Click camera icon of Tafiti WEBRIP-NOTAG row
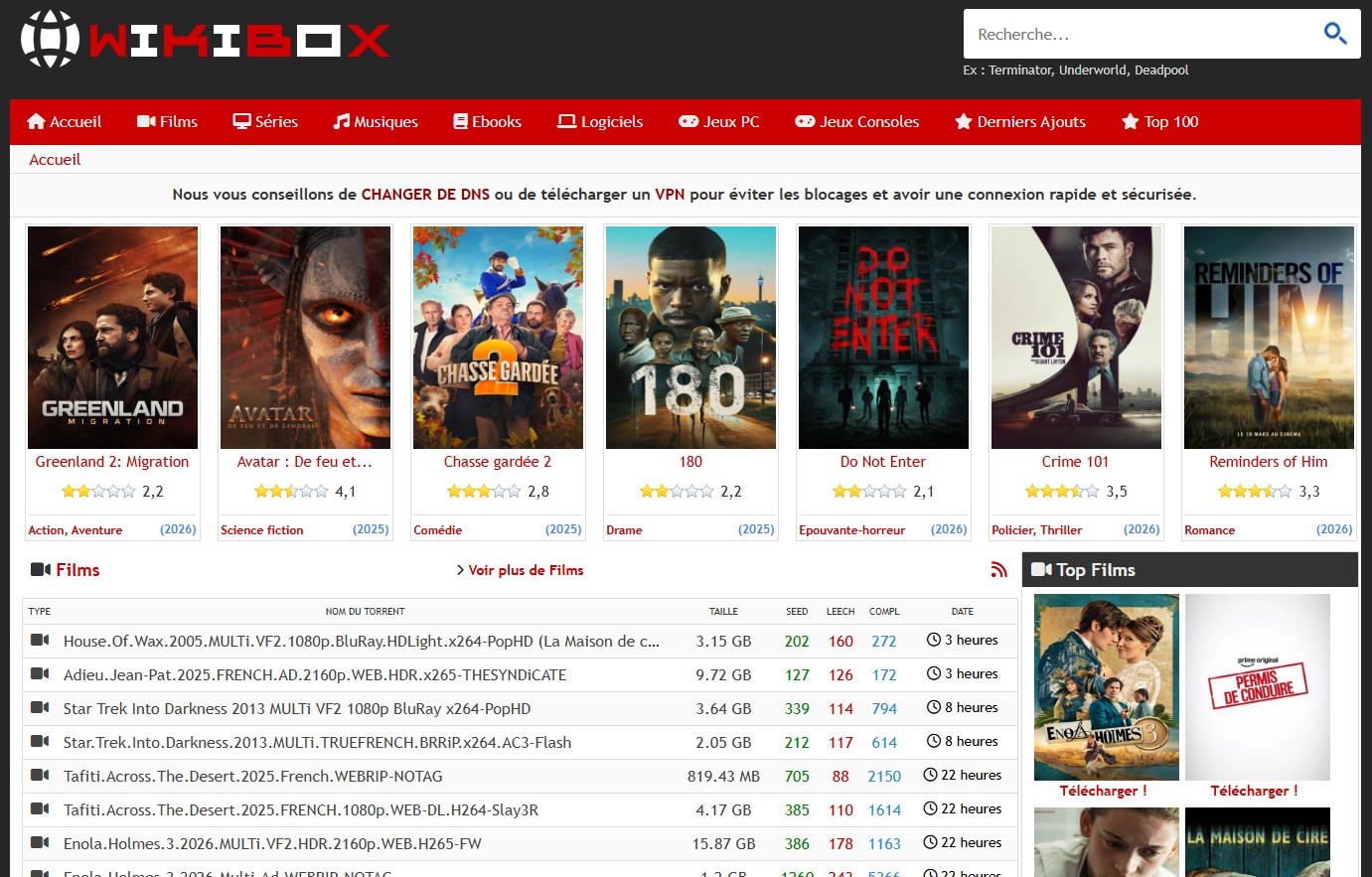Image resolution: width=1372 pixels, height=877 pixels. (40, 776)
